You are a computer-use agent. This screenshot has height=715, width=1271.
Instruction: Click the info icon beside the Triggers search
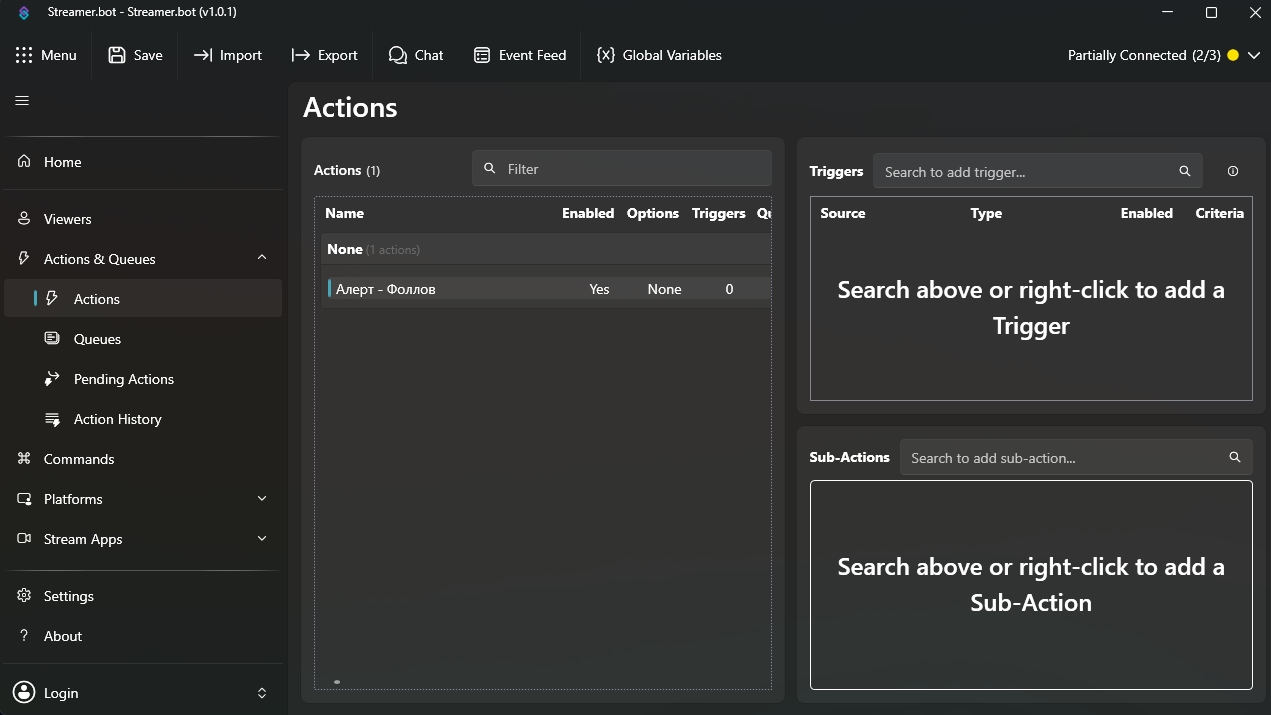[1232, 171]
